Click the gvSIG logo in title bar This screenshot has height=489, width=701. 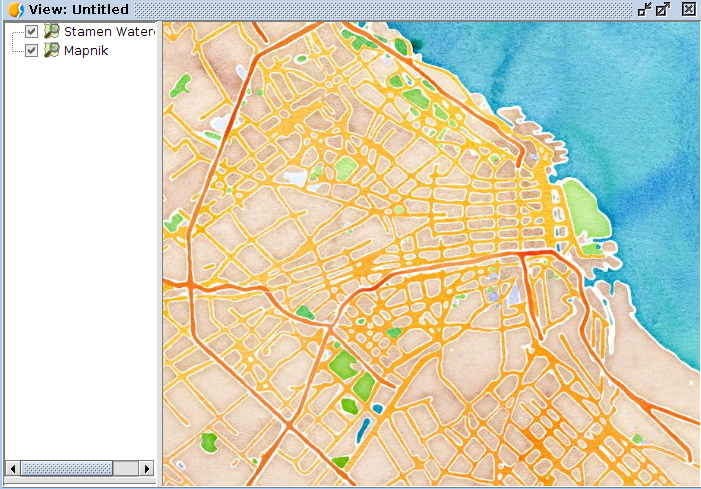pyautogui.click(x=14, y=9)
